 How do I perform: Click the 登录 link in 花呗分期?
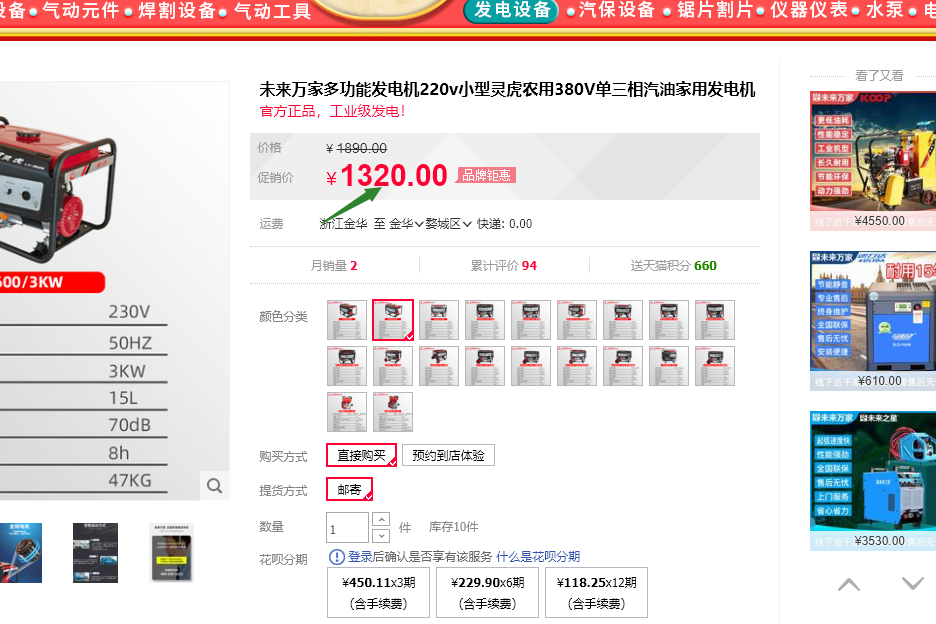(x=360, y=557)
